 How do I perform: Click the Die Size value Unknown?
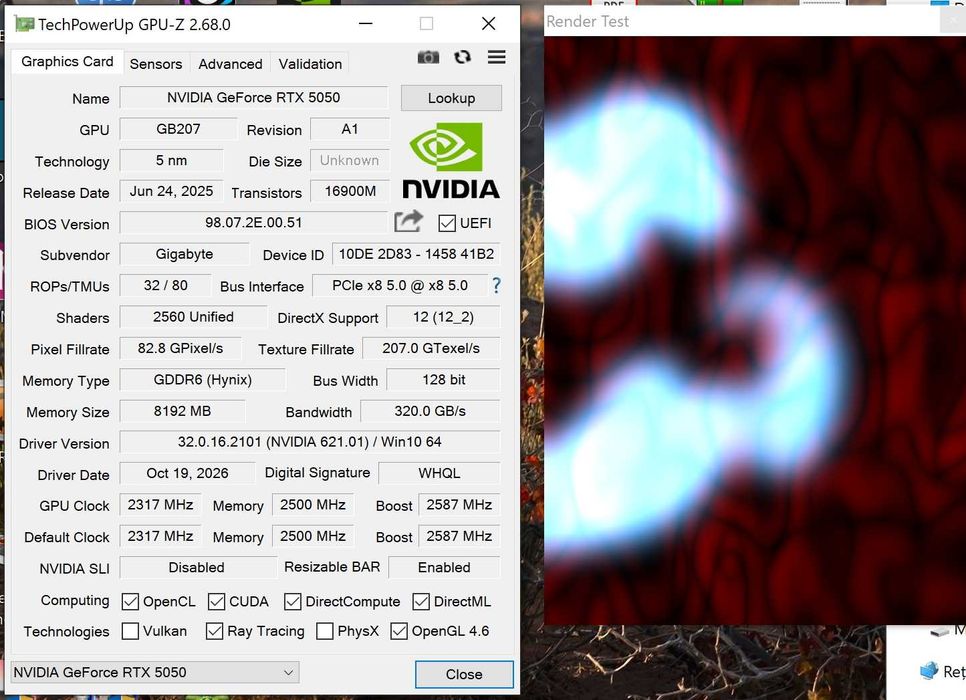point(350,160)
